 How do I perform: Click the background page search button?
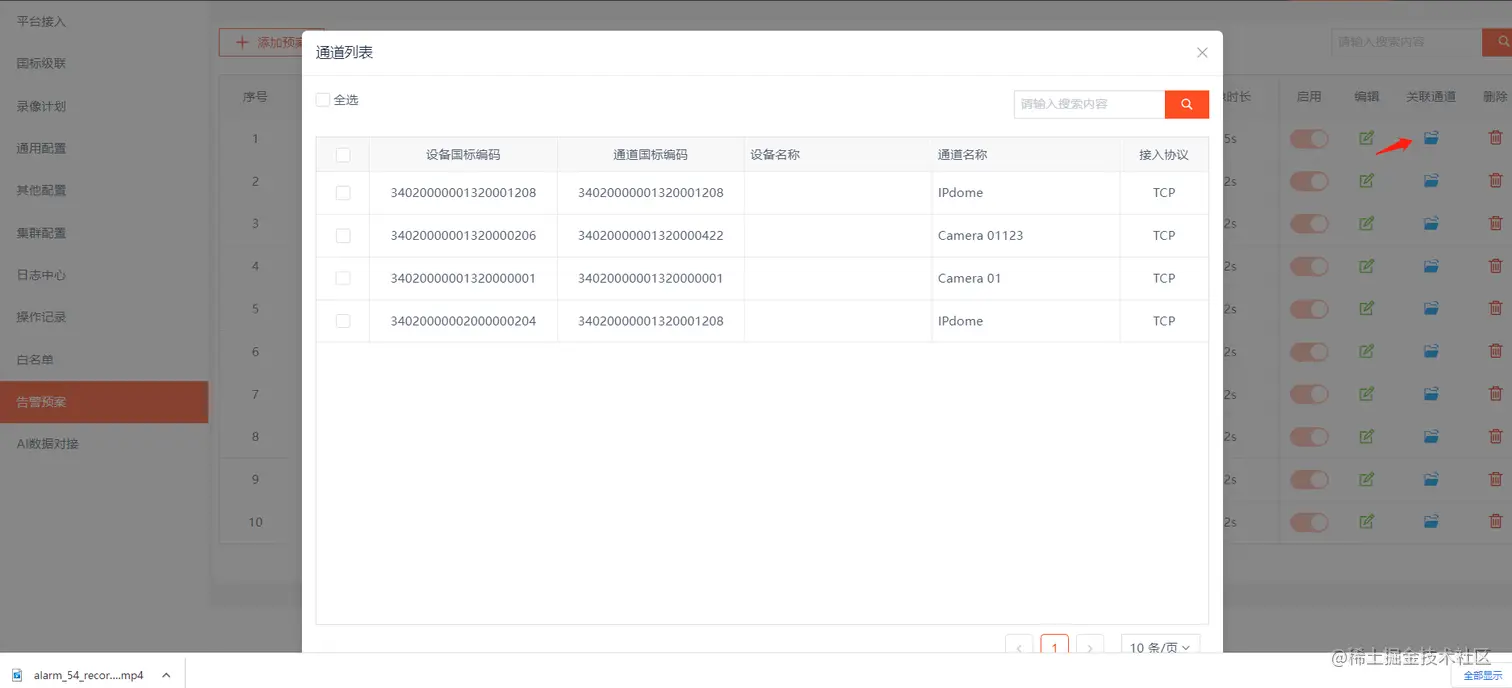coord(1498,42)
